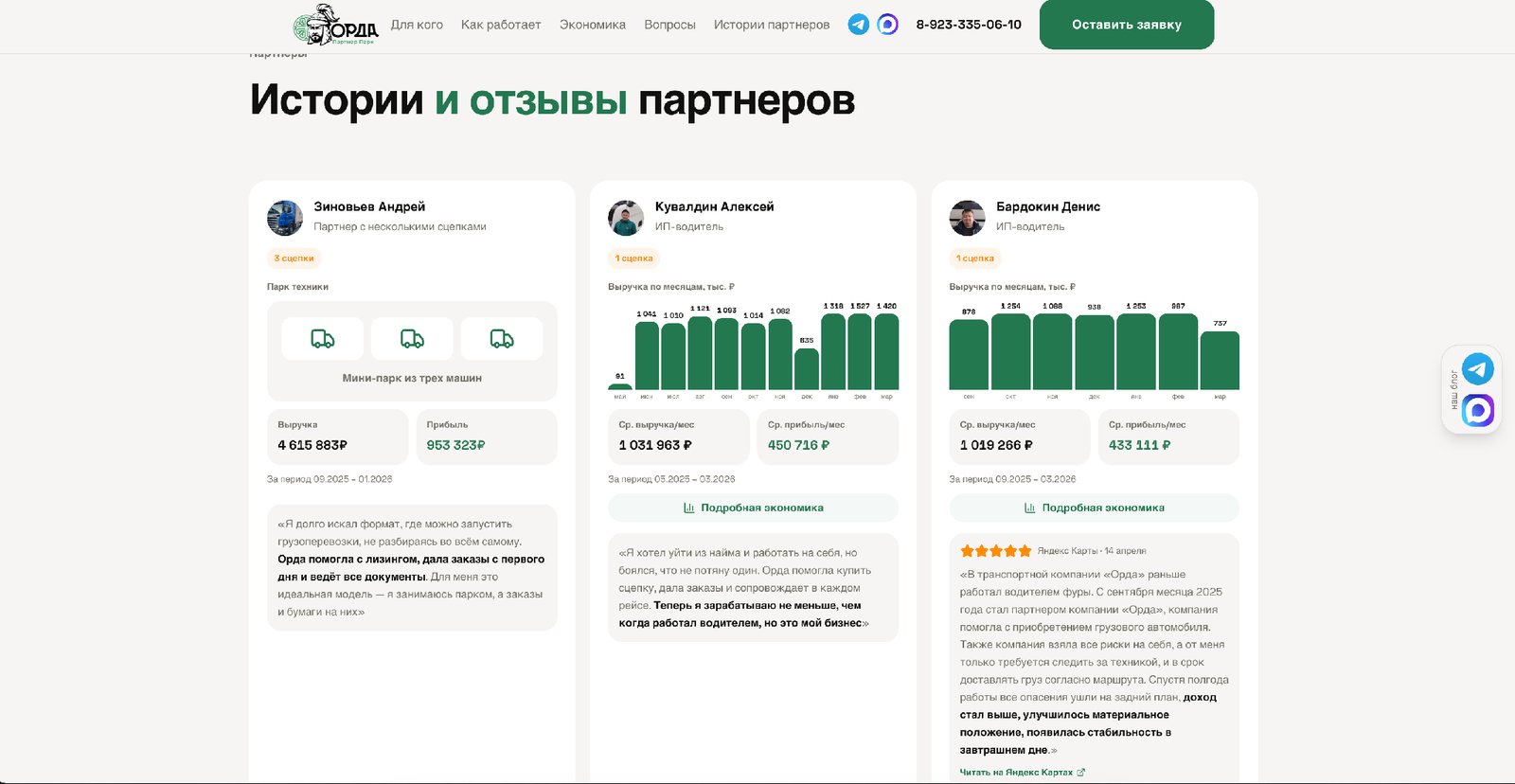Screen dimensions: 1515x784
Task: Click Кувалдин Алексей avatar photo
Action: (x=626, y=218)
